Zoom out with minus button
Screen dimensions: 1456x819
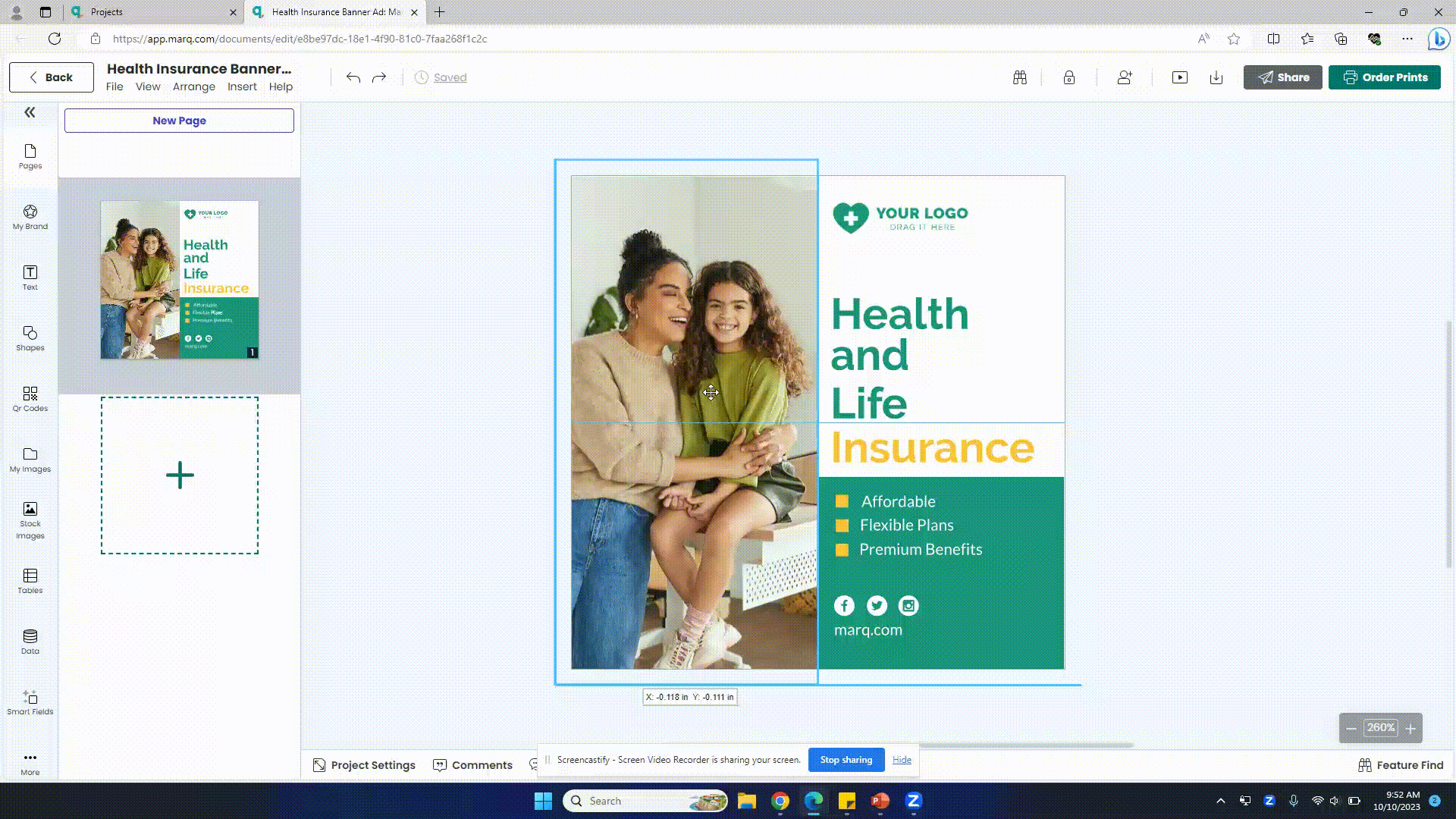click(x=1351, y=729)
